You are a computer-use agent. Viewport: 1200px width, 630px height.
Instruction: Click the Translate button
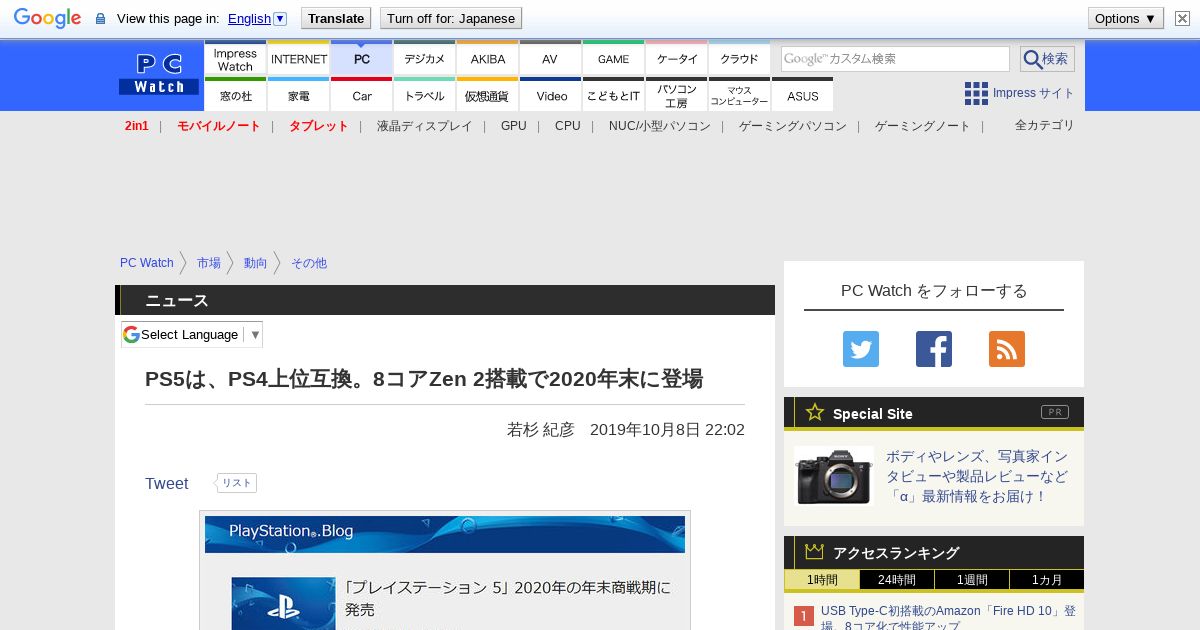click(336, 18)
